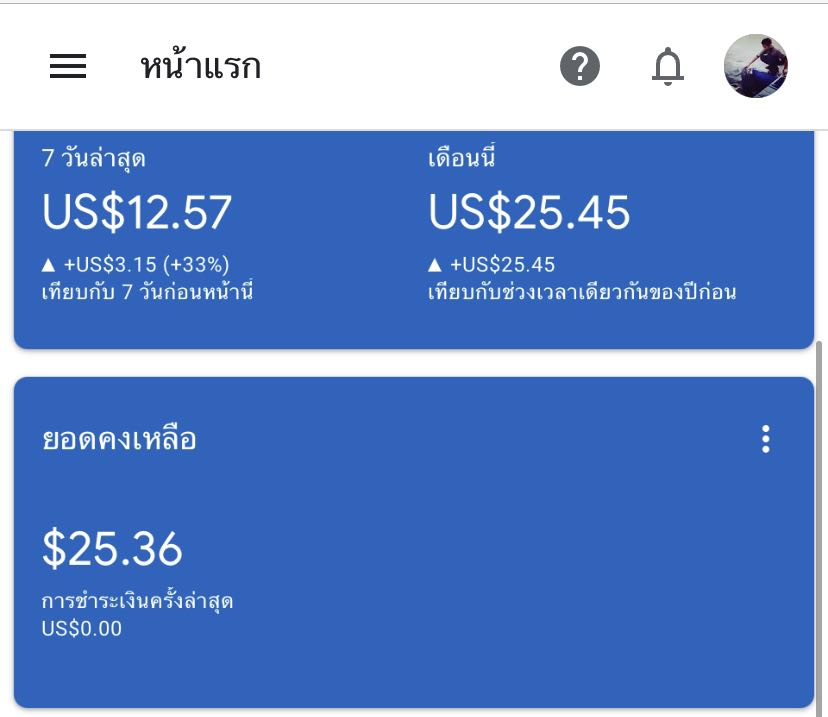
Task: Click the หน้าแรก page title
Action: tap(201, 67)
